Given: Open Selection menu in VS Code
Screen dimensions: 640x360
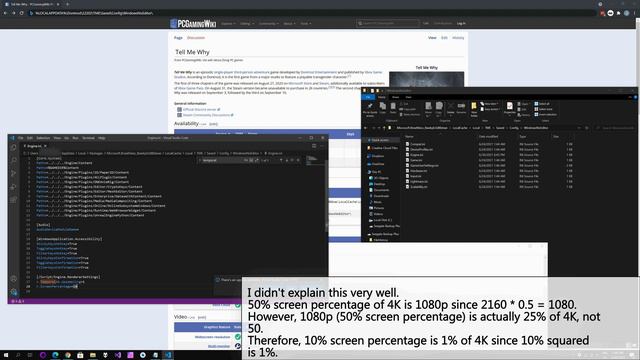Looking at the screenshot, I should coord(43,138).
